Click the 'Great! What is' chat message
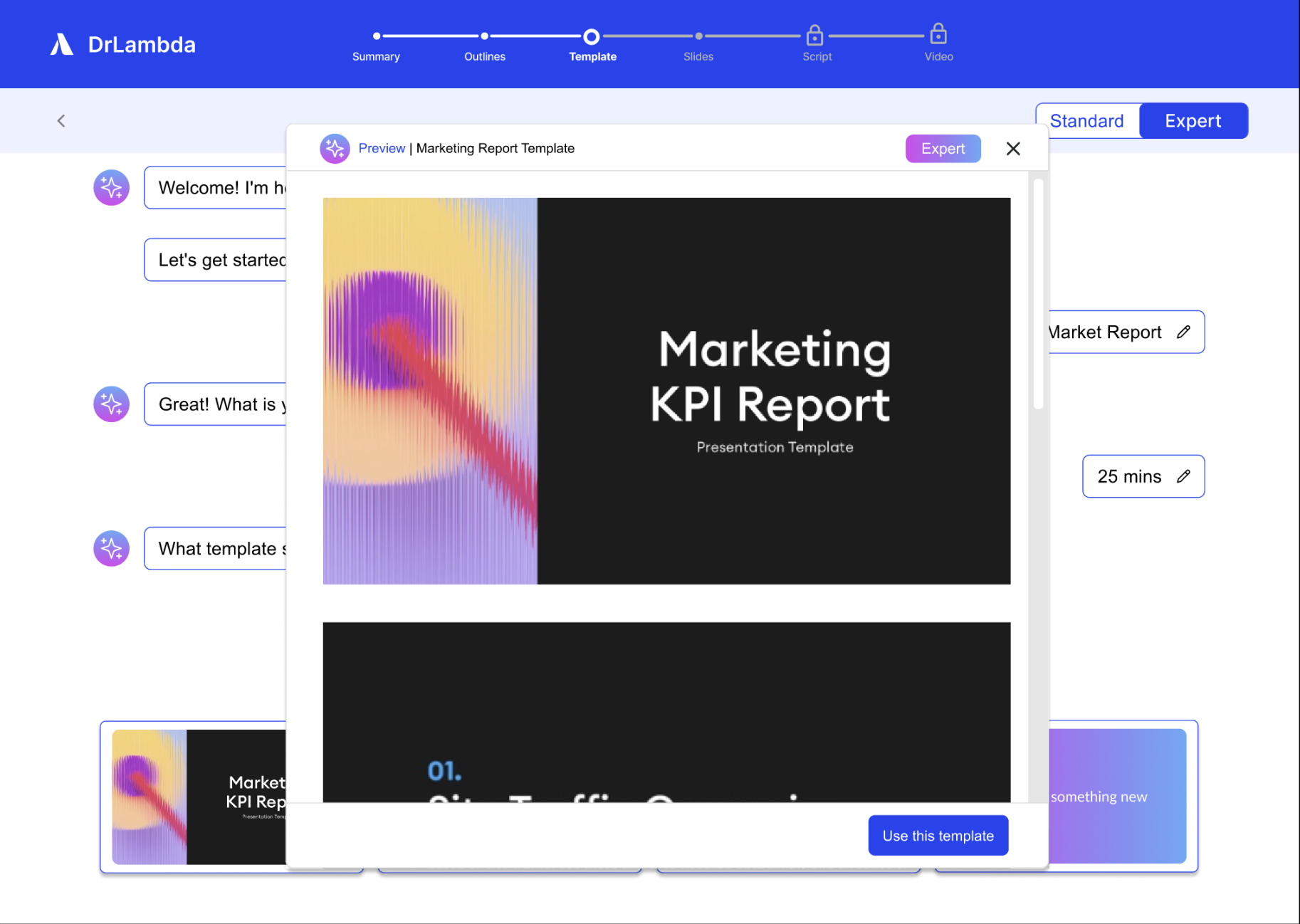The width and height of the screenshot is (1300, 924). point(215,404)
